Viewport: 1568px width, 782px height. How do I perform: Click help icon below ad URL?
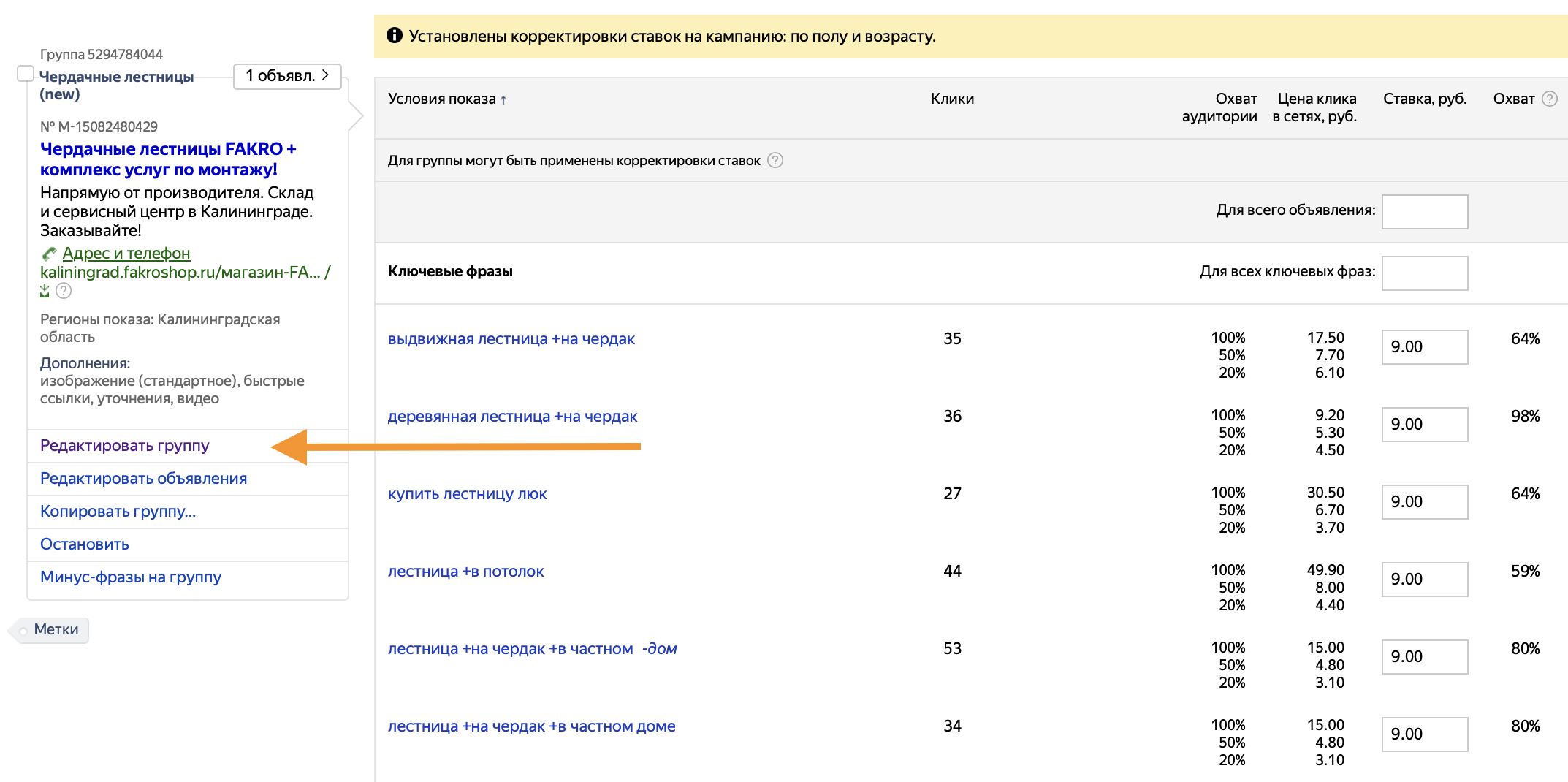(x=64, y=291)
